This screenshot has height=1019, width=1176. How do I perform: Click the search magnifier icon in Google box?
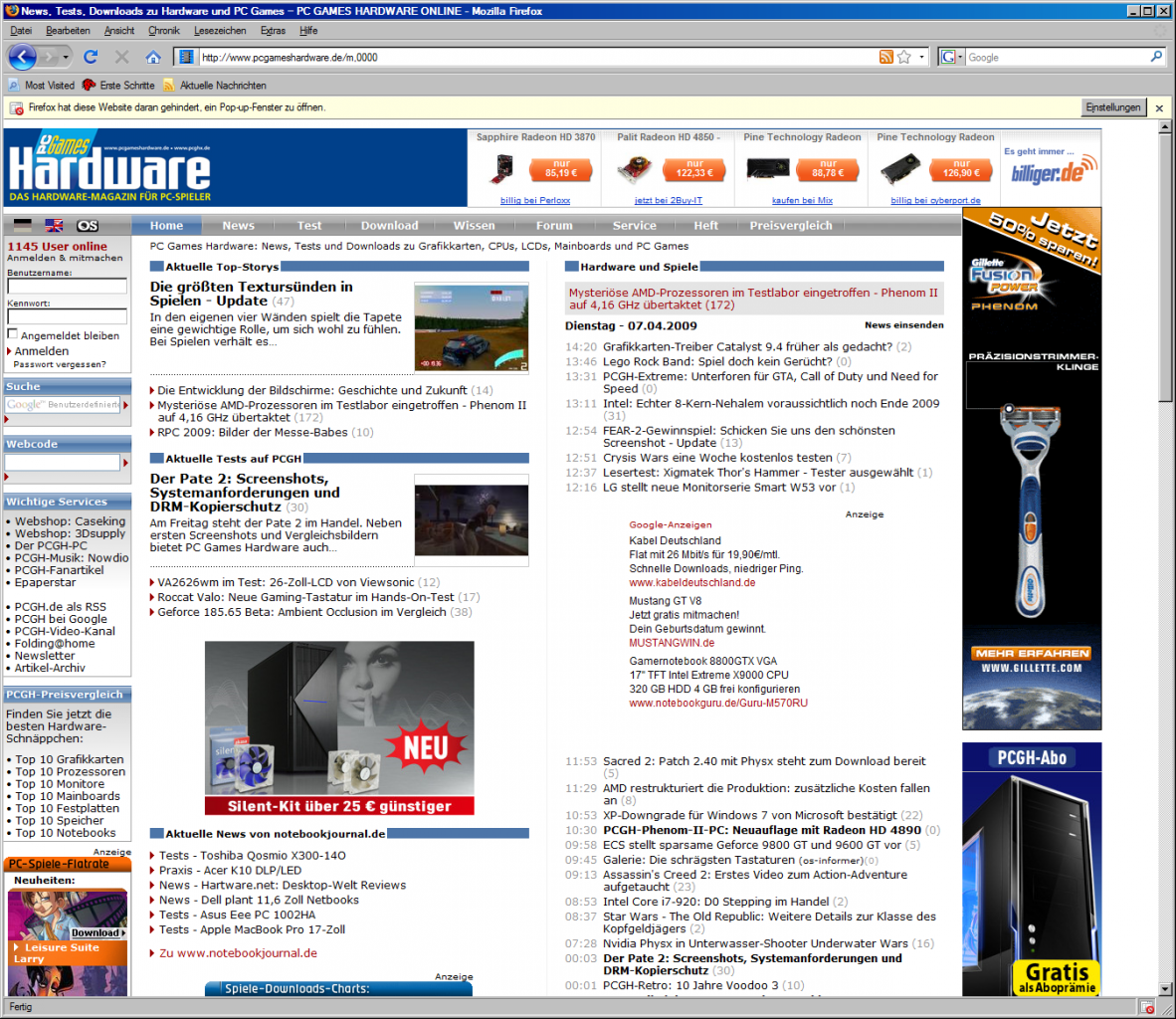coord(1156,57)
